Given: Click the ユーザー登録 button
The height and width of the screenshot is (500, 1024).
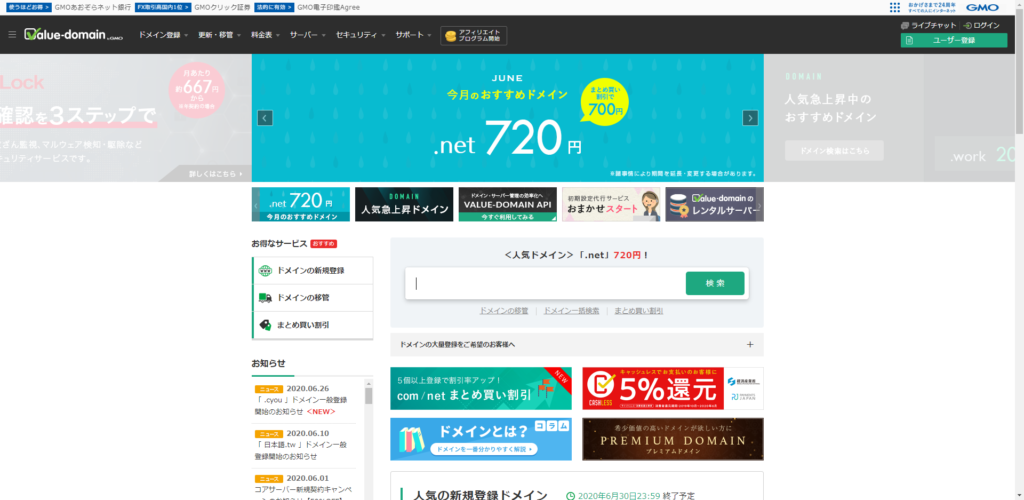Looking at the screenshot, I should tap(953, 40).
